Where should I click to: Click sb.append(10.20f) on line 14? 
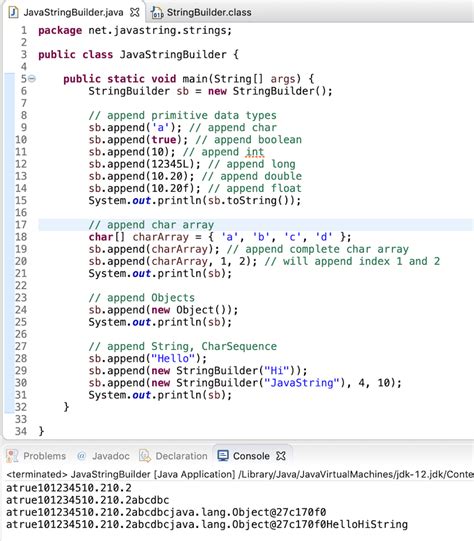click(145, 188)
